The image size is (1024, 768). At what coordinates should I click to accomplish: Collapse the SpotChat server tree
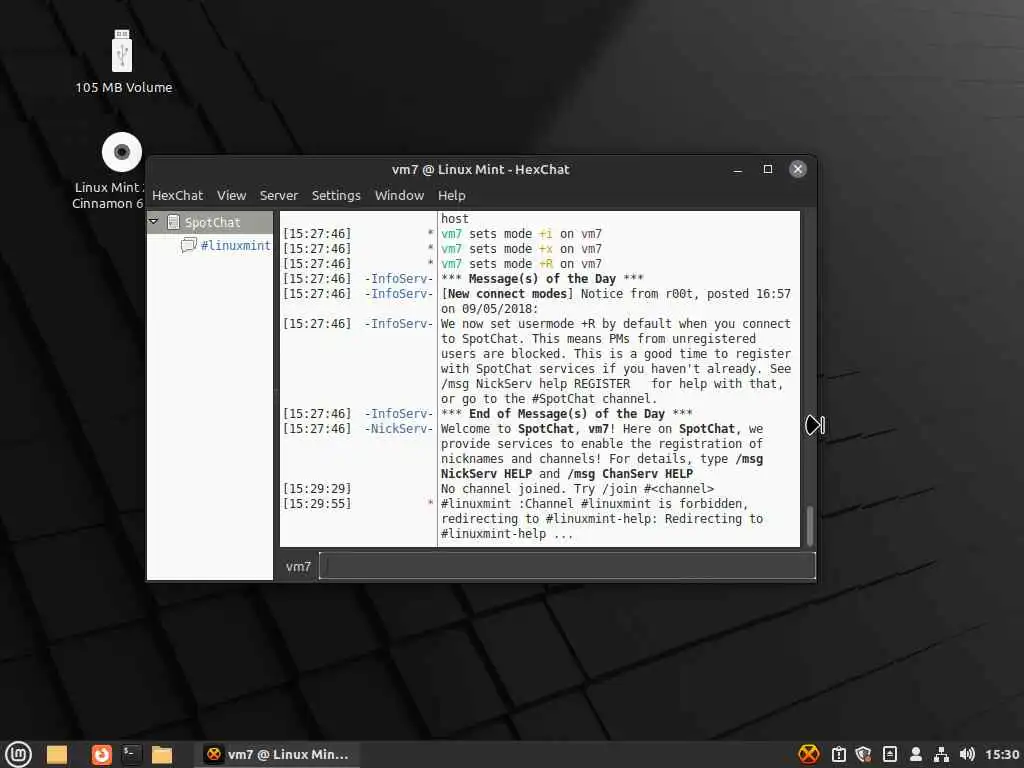tap(154, 221)
